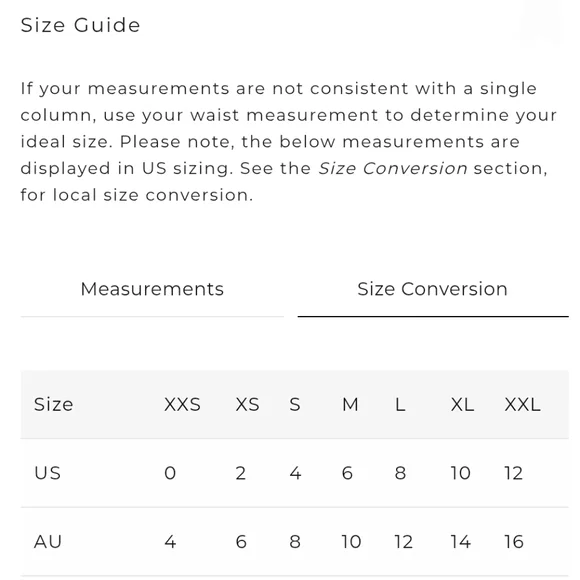This screenshot has width=580, height=580.
Task: Select US size 10 under XL
Action: [461, 473]
